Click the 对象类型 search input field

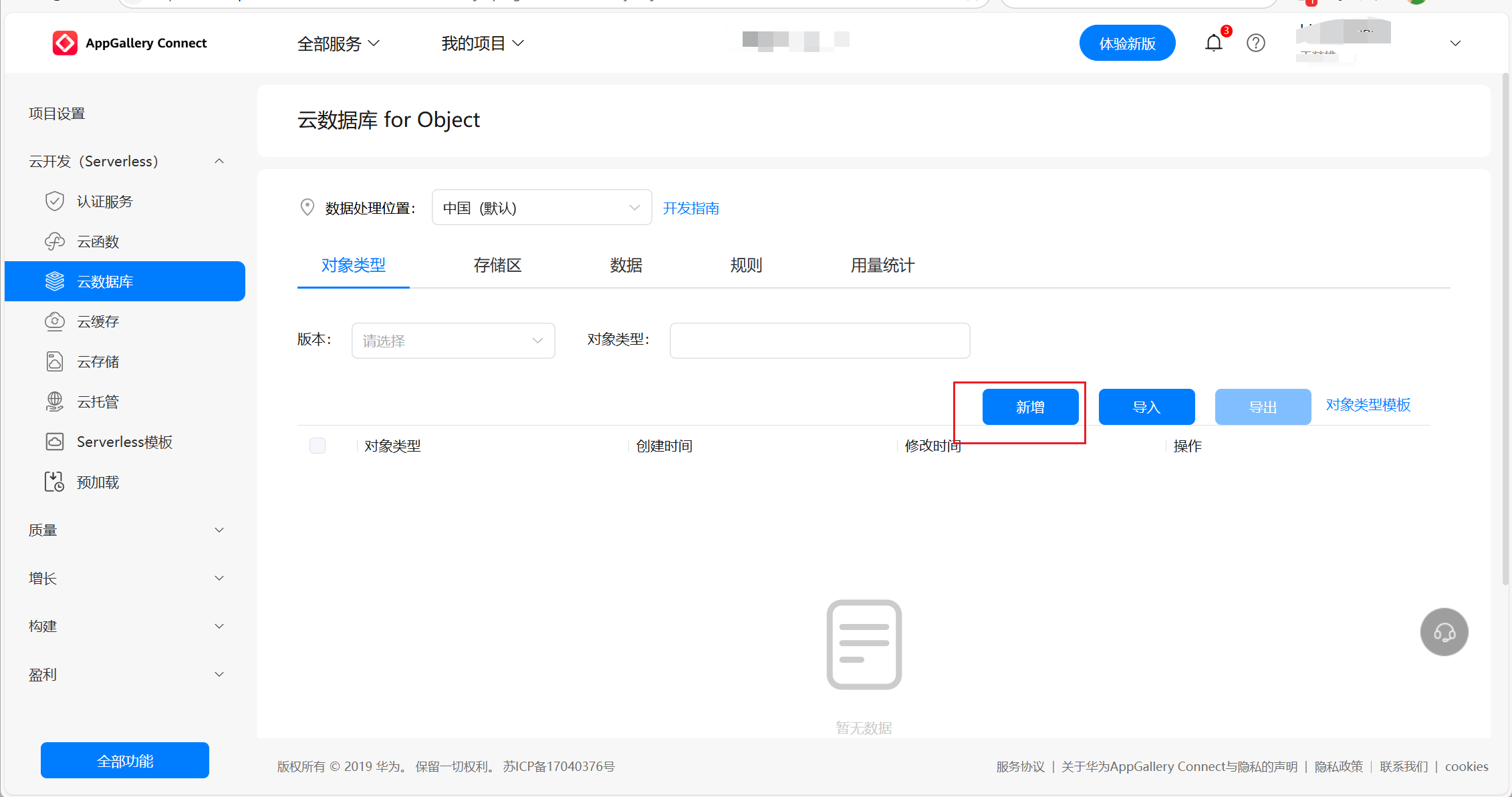pos(820,341)
